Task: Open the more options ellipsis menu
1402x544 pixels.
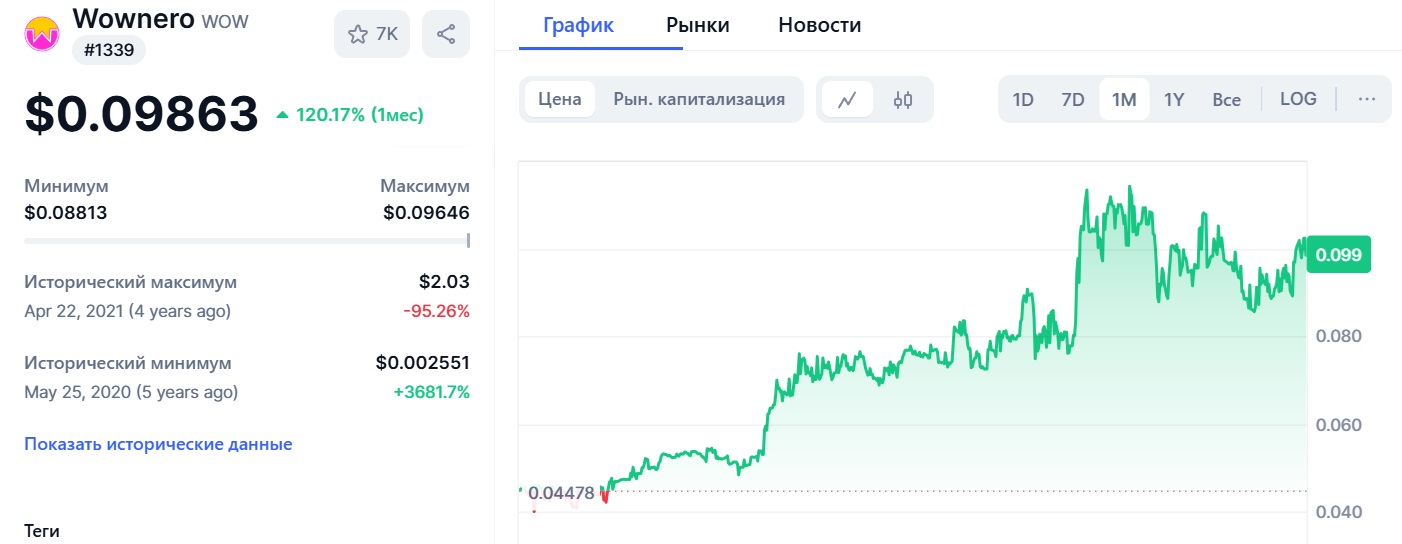Action: coord(1366,99)
